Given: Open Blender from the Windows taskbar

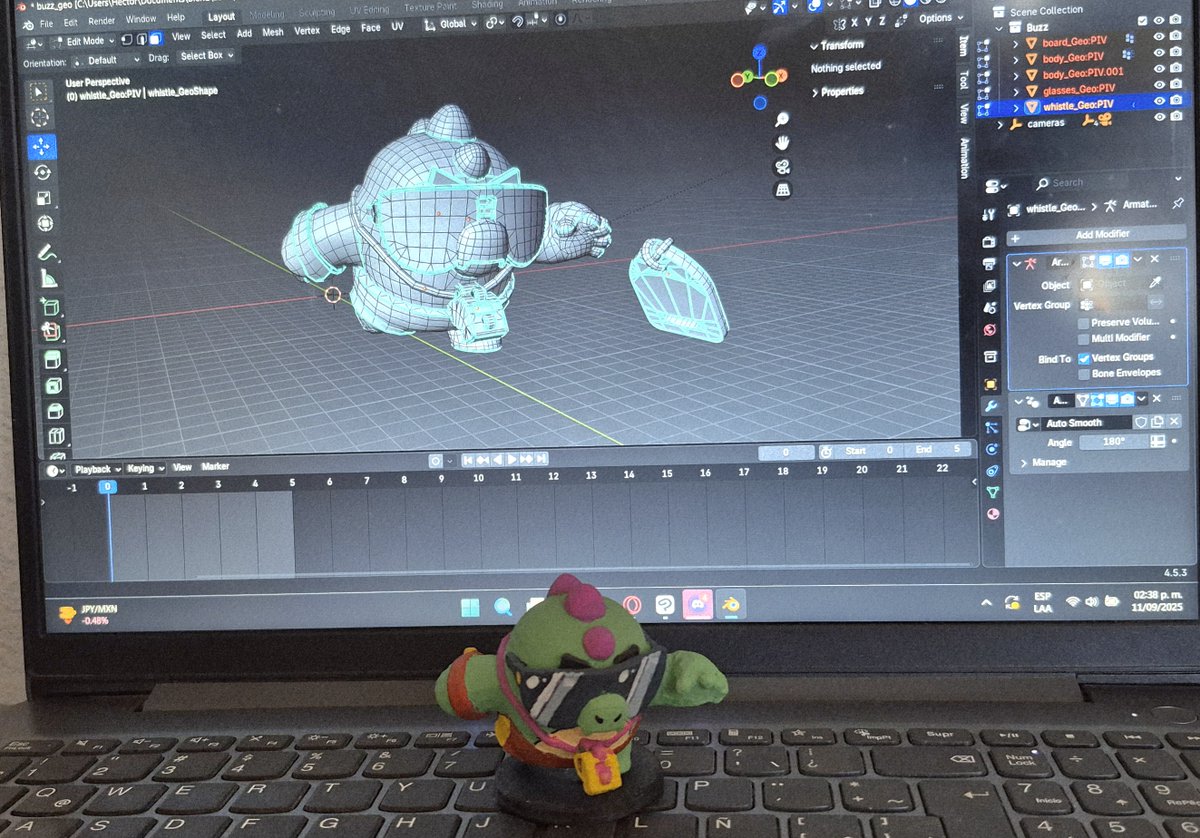Looking at the screenshot, I should (730, 604).
